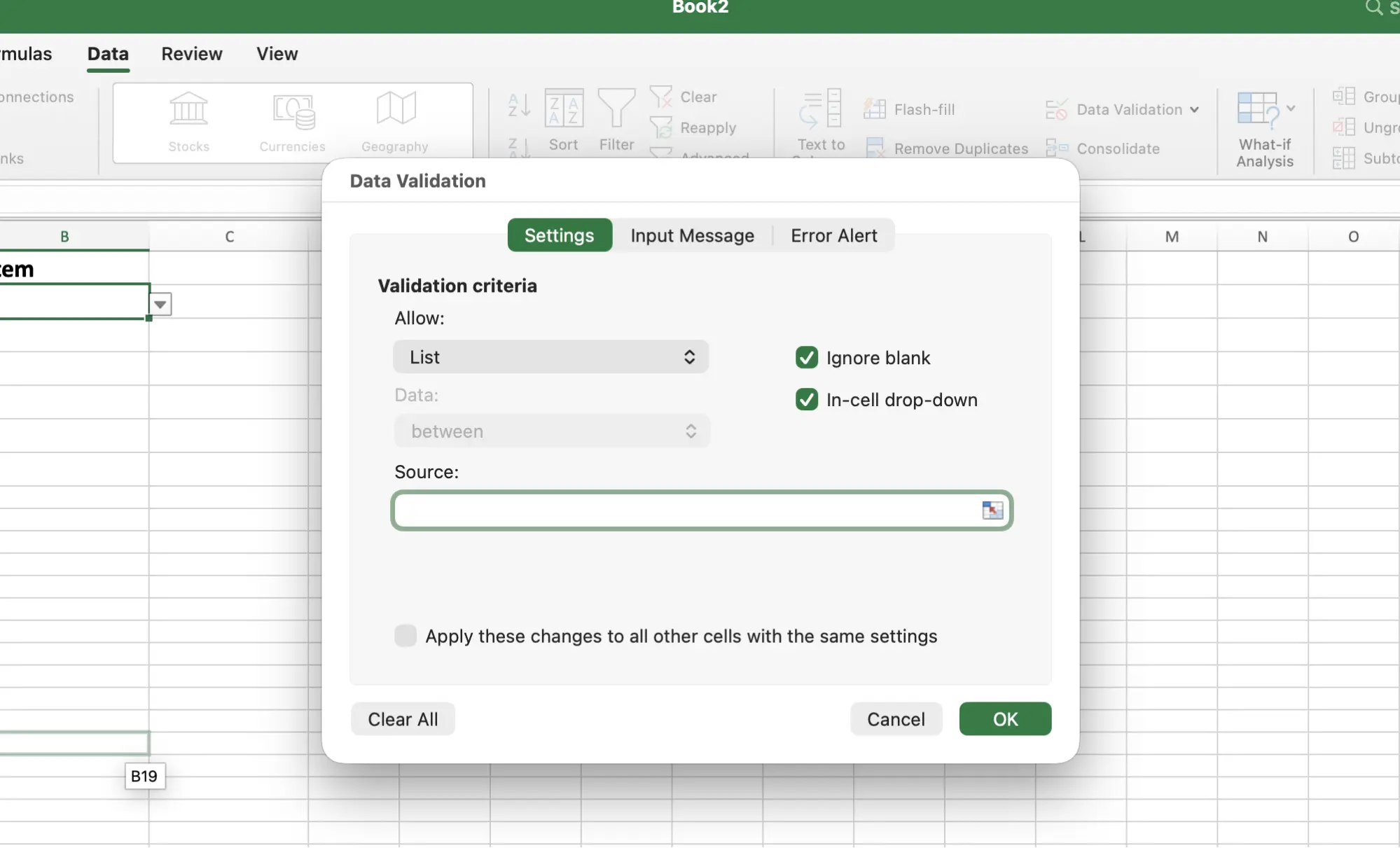Expand the Data Validation dropdown arrow
1400x848 pixels.
pos(1194,109)
